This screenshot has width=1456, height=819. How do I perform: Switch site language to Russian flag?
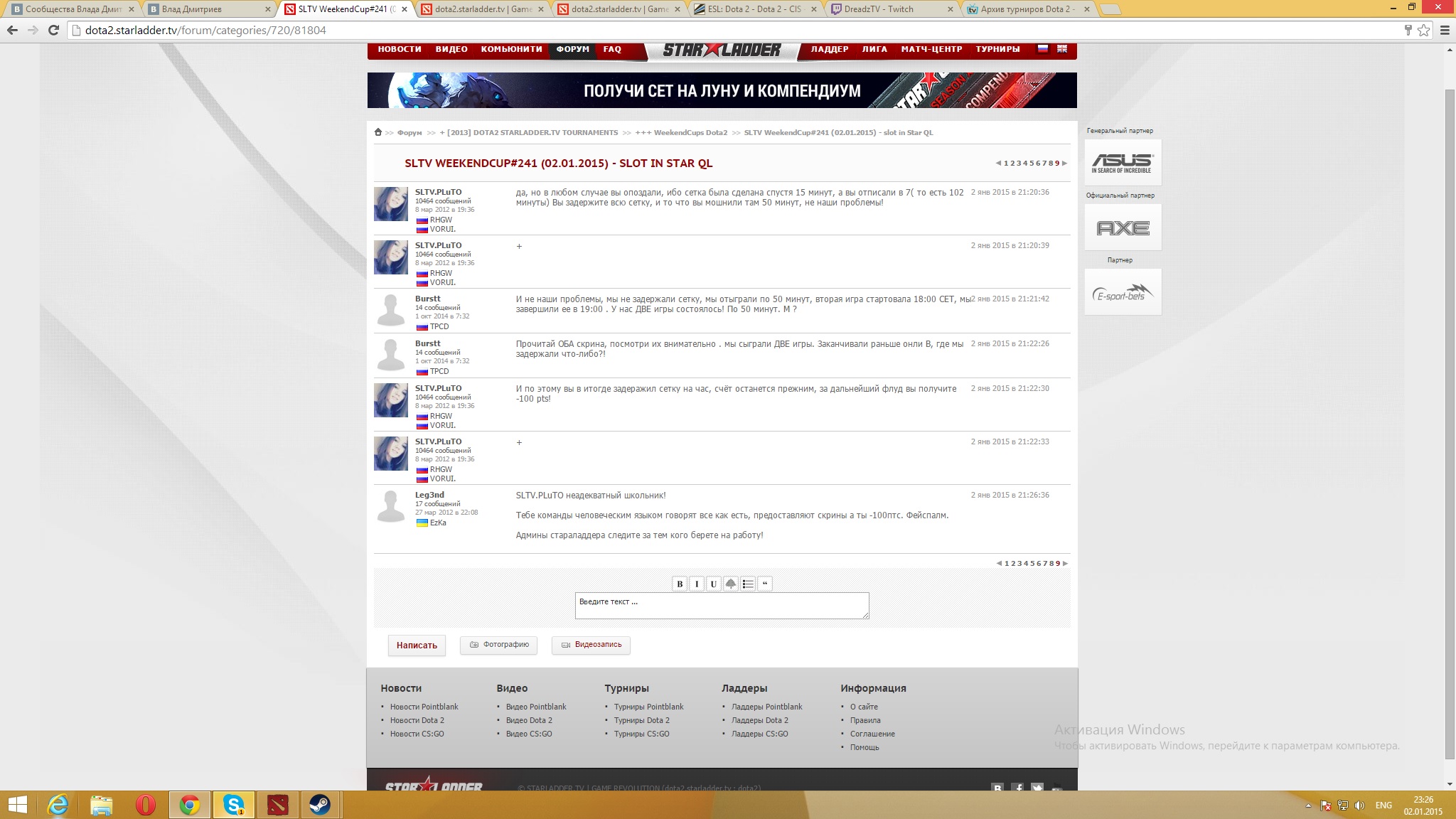1043,49
